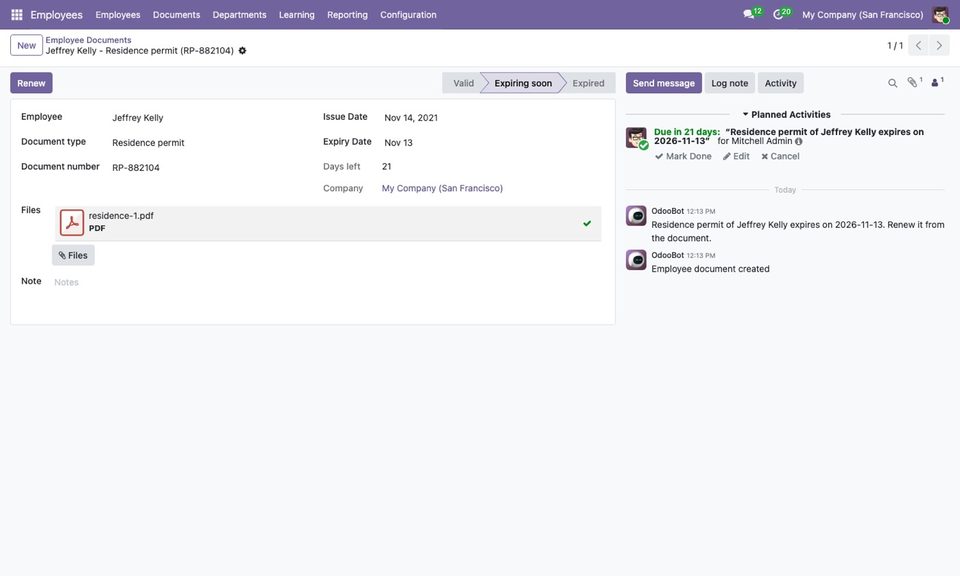The height and width of the screenshot is (576, 960).
Task: Search chatter messages with the magnifier icon
Action: click(893, 83)
